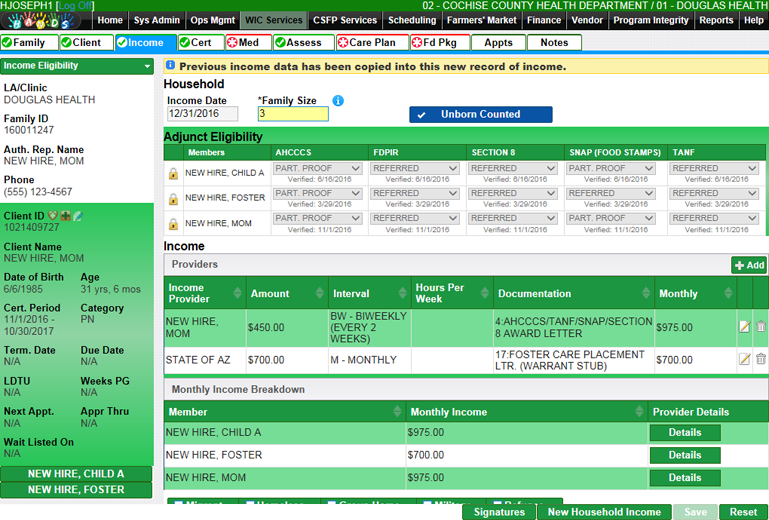Delete the NEW HIRE, MOM income row
The height and width of the screenshot is (520, 769).
(x=760, y=327)
